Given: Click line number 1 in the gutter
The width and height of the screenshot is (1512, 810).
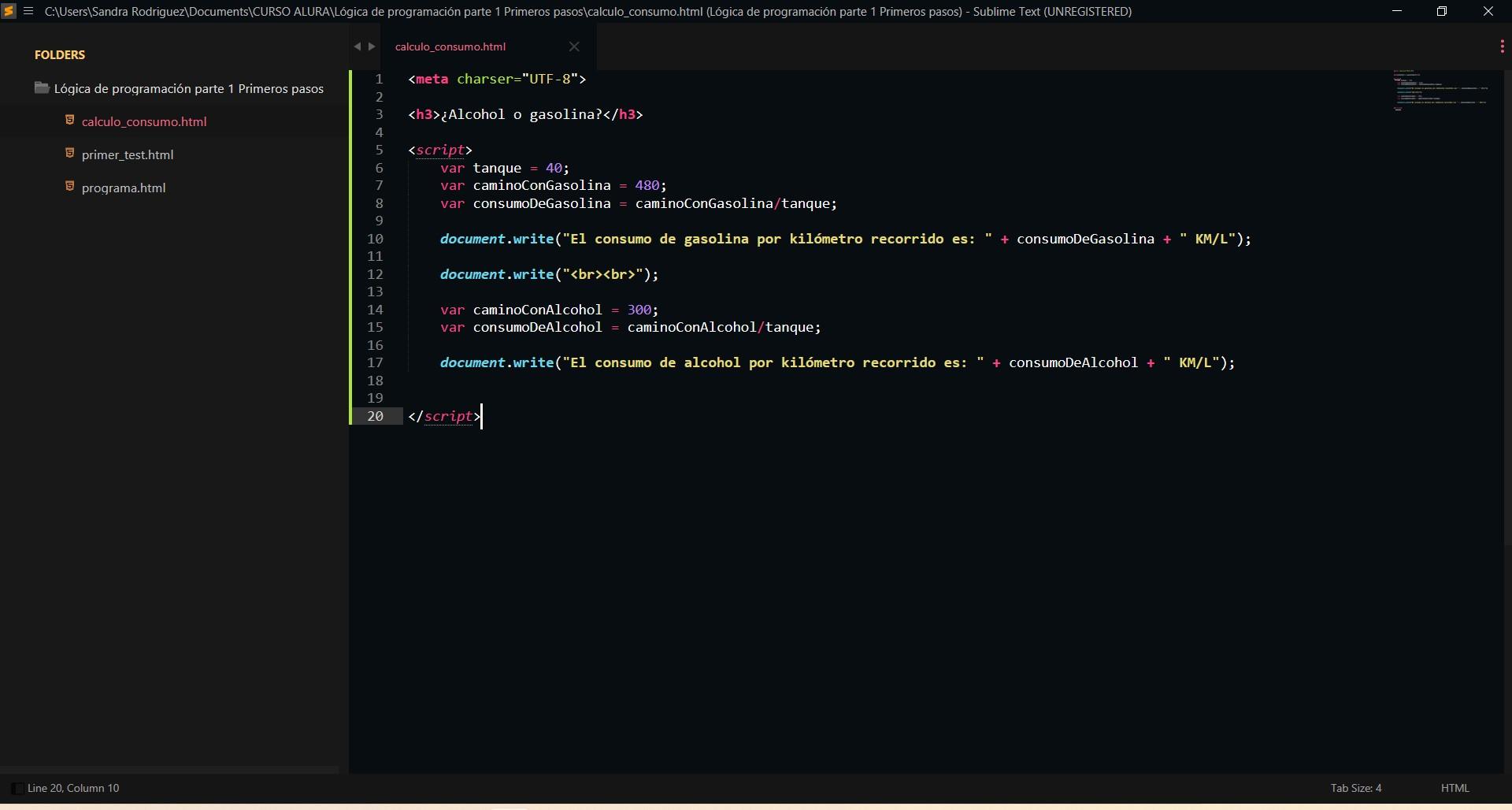Looking at the screenshot, I should pos(379,79).
